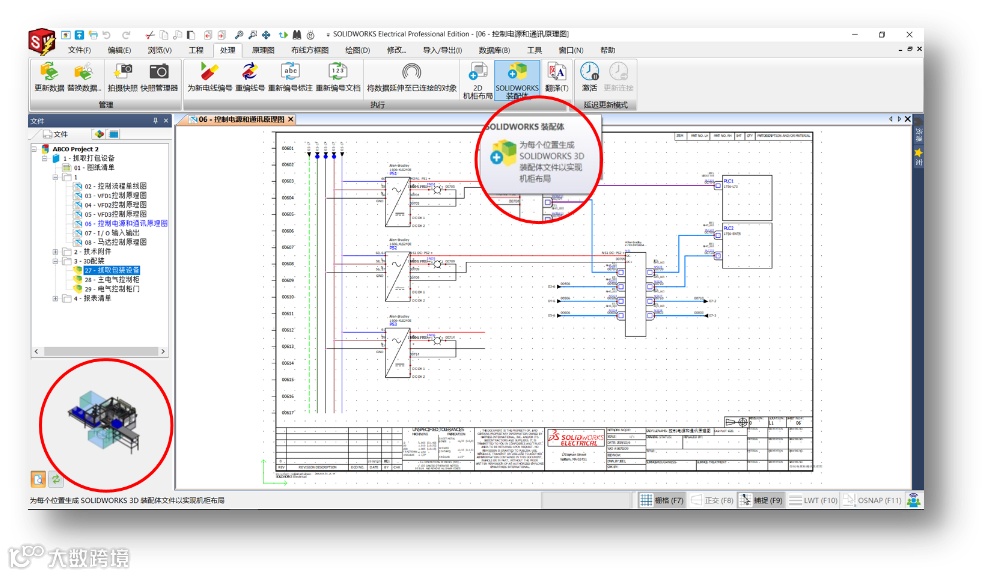Click the blue rectangle tab icon in file panel

pyautogui.click(x=114, y=134)
